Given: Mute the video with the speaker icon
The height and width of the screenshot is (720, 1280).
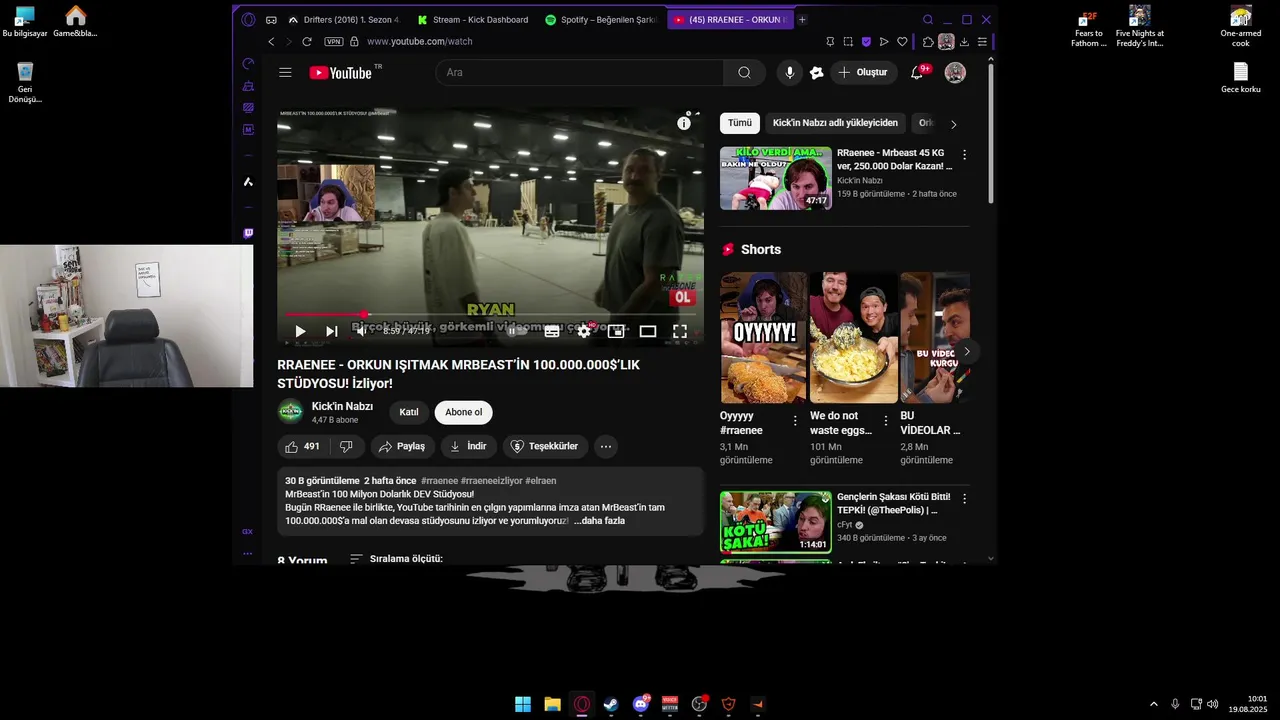Looking at the screenshot, I should (x=362, y=331).
